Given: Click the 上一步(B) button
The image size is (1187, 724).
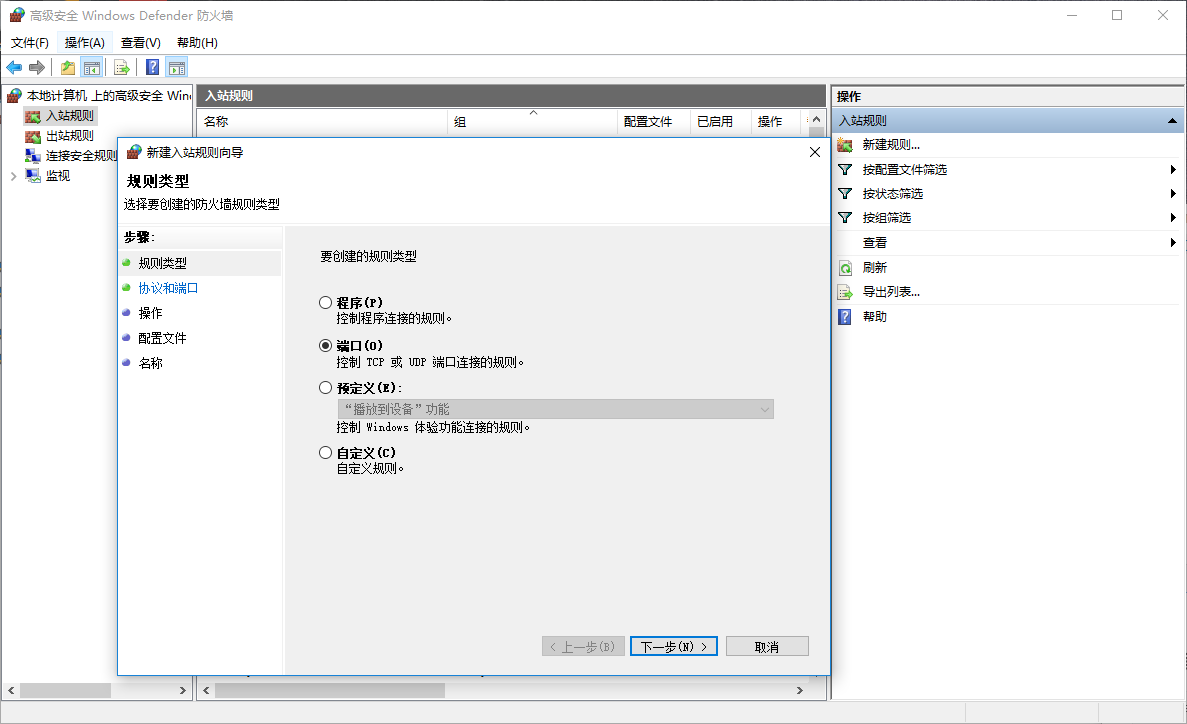Looking at the screenshot, I should (583, 647).
